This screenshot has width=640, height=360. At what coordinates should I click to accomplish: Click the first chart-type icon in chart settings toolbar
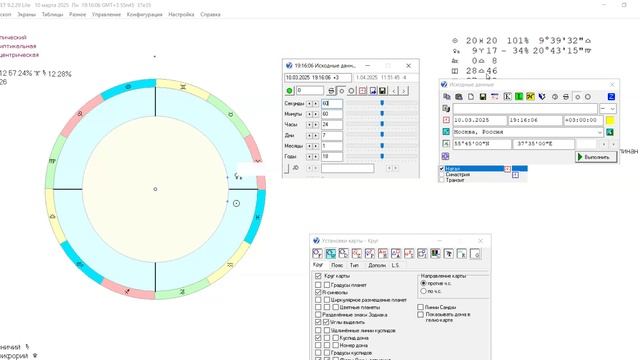[317, 254]
